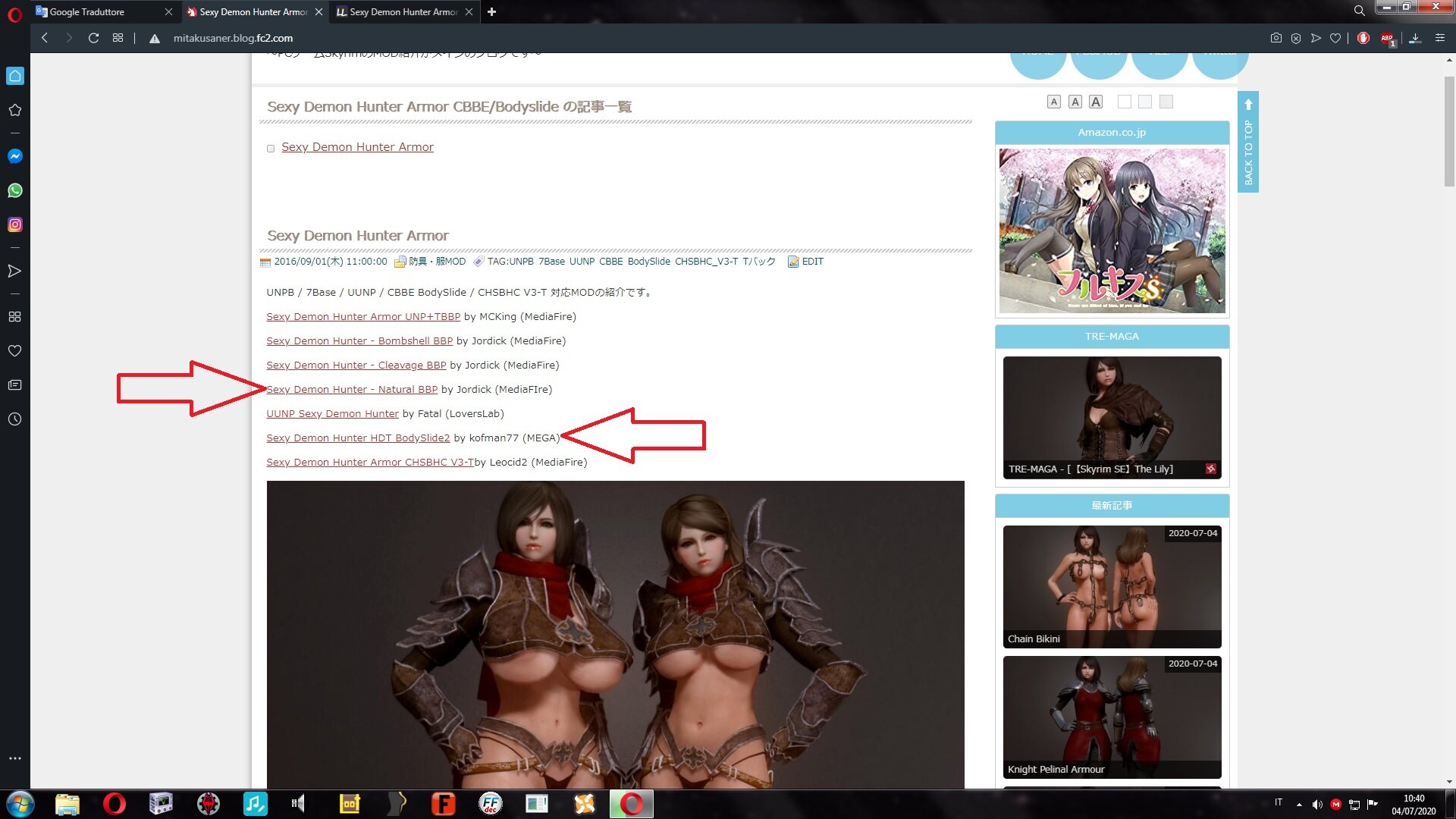Open File Explorer from the taskbar
This screenshot has width=1456, height=819.
pyautogui.click(x=67, y=804)
